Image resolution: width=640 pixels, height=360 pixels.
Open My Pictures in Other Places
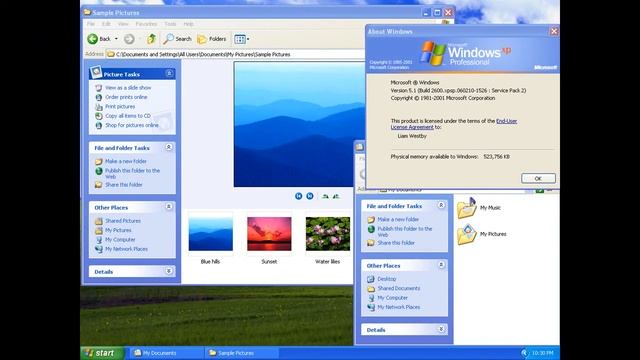118,230
